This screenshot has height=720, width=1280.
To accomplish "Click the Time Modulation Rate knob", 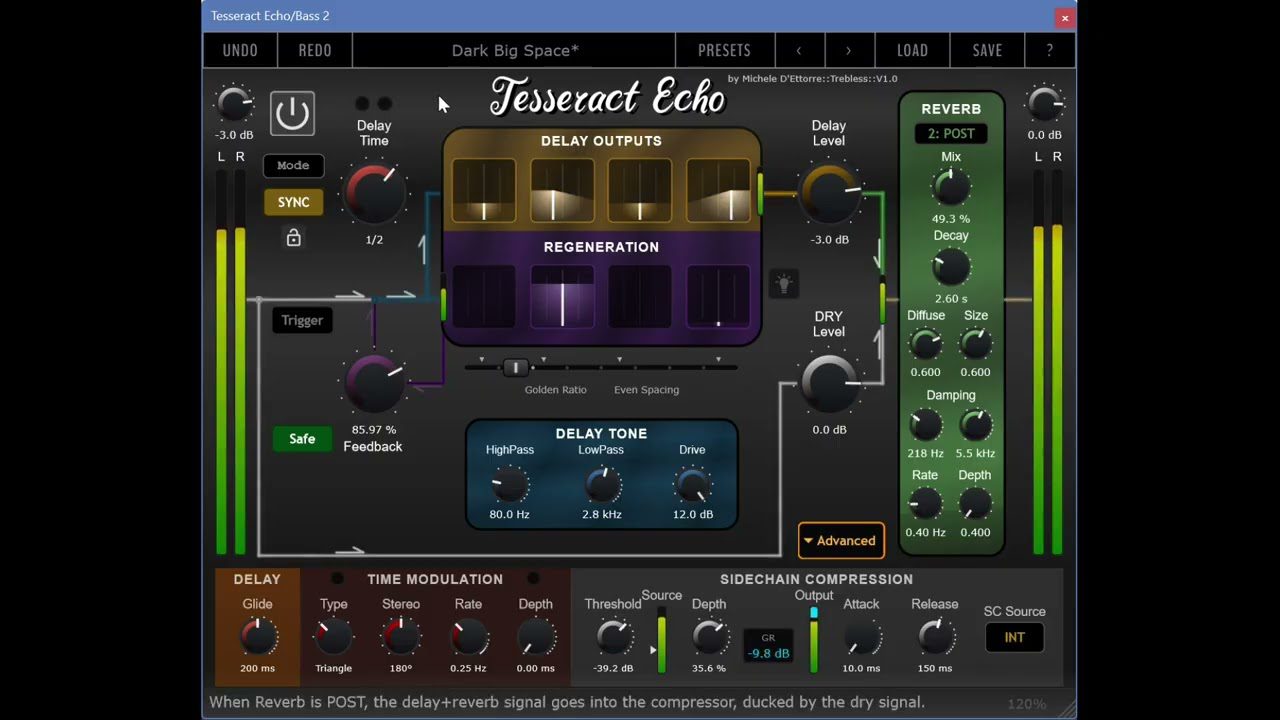I will [468, 637].
